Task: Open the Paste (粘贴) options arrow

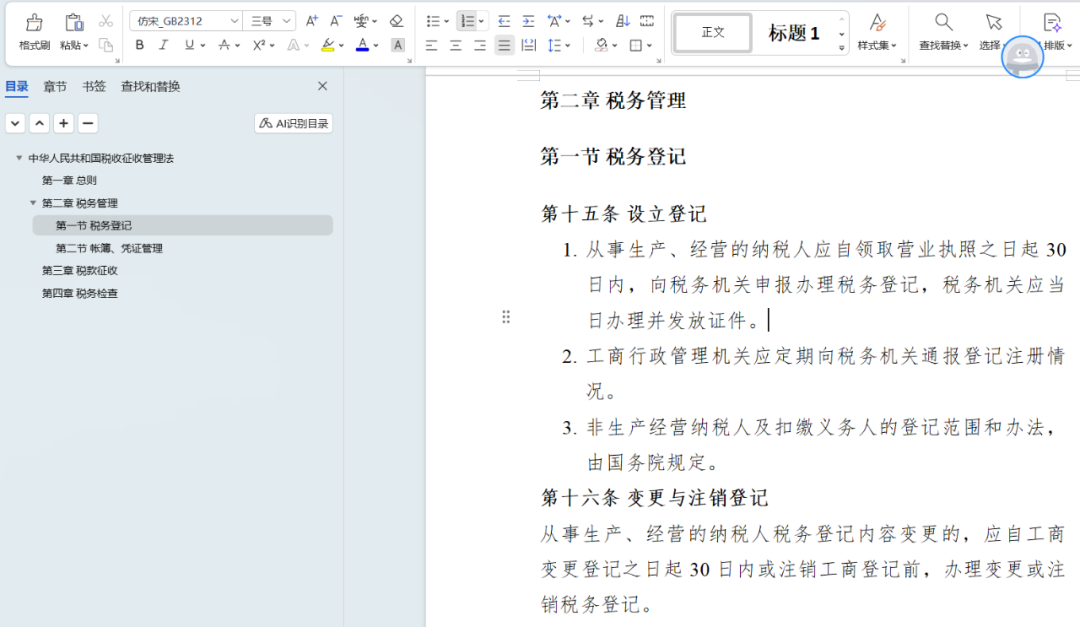Action: 85,45
